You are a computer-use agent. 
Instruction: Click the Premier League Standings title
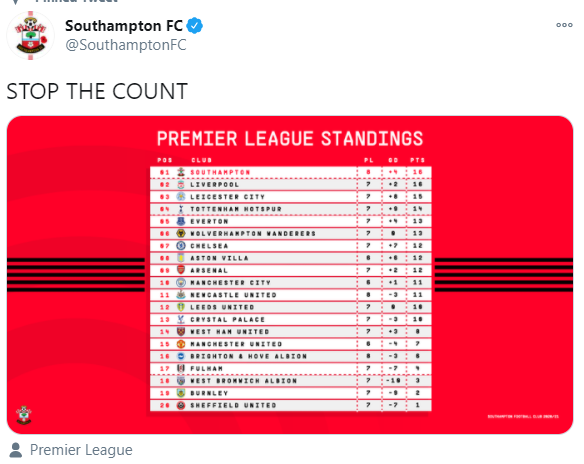[x=290, y=139]
